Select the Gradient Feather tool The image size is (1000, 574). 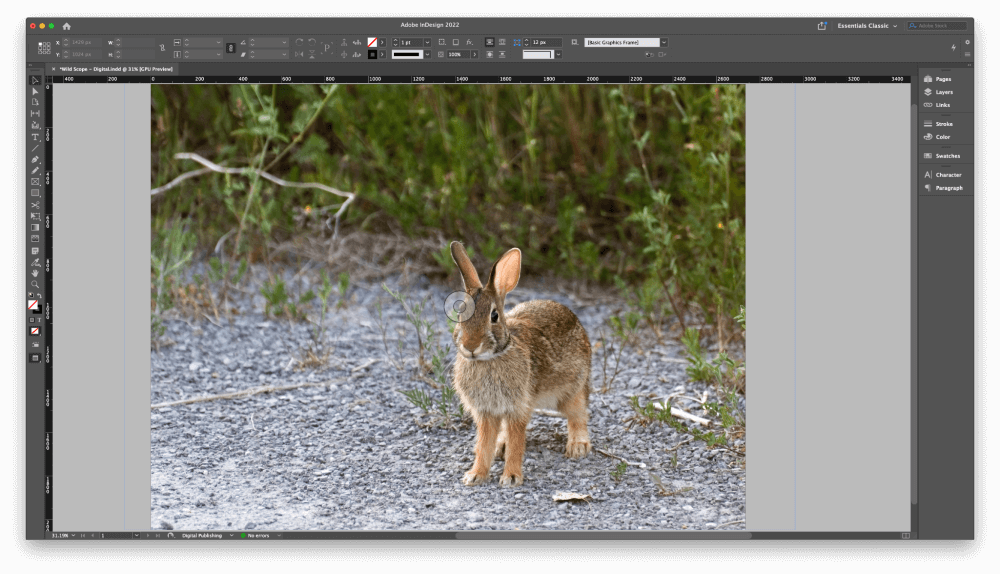pyautogui.click(x=35, y=239)
